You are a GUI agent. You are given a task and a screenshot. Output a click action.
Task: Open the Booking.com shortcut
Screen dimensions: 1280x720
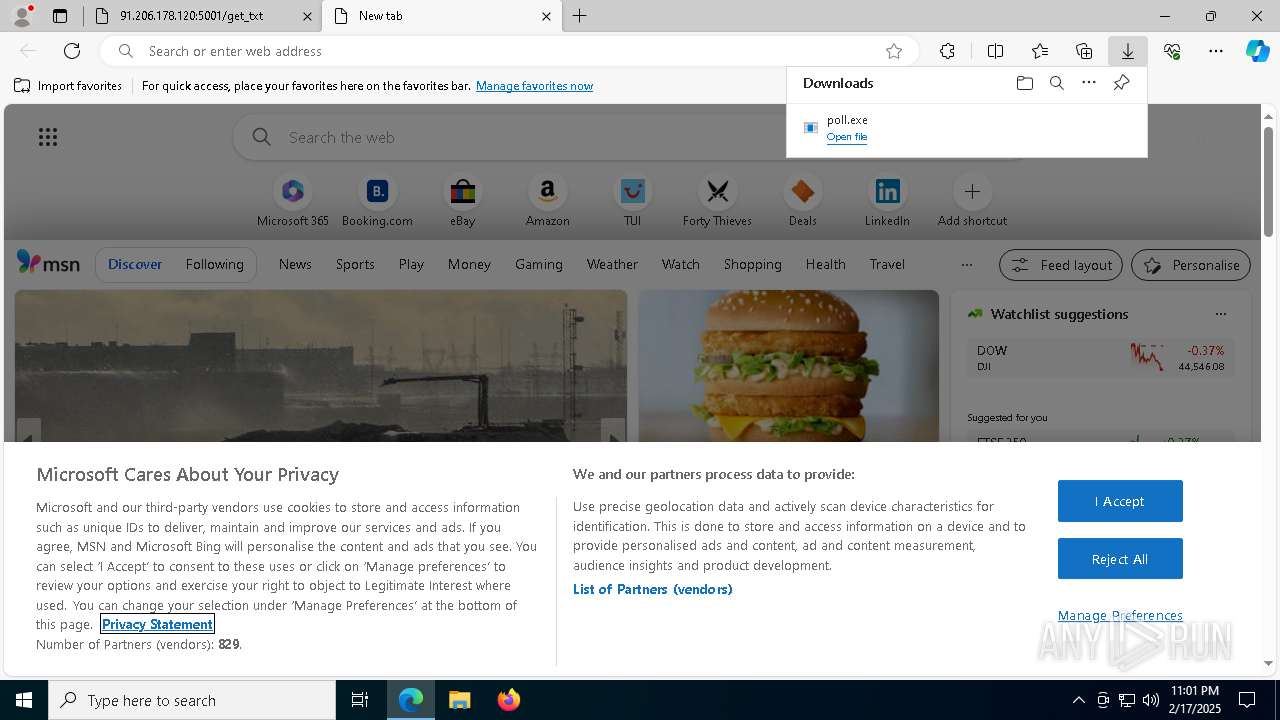click(x=377, y=201)
